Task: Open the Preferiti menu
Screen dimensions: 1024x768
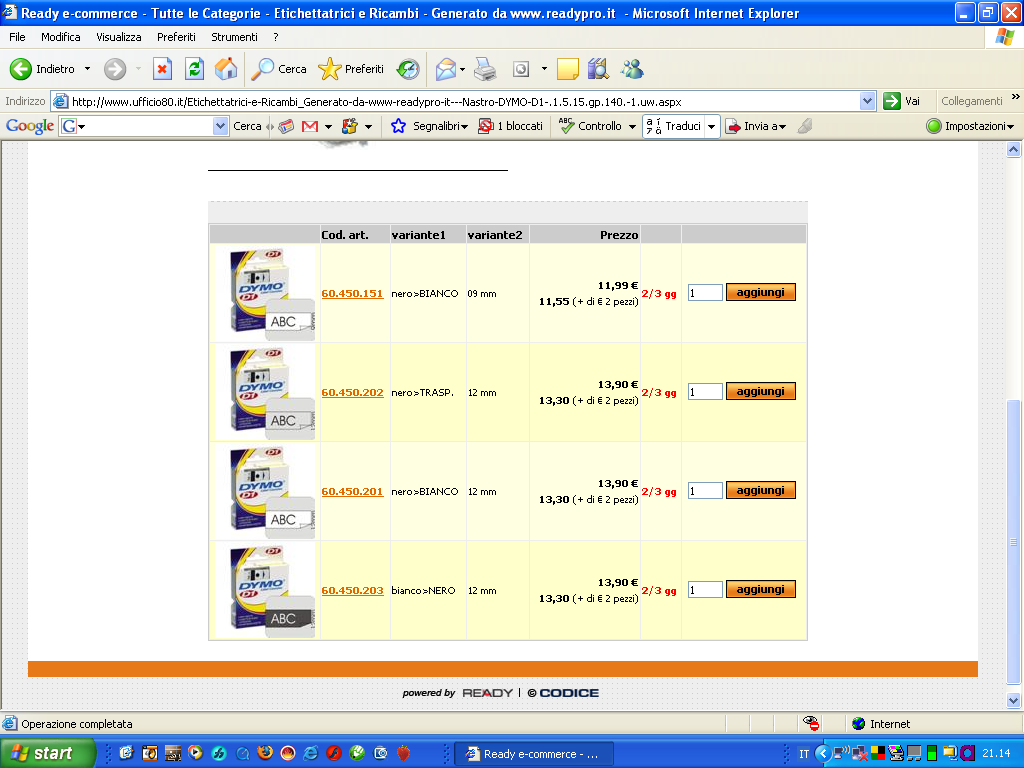Action: coord(176,37)
